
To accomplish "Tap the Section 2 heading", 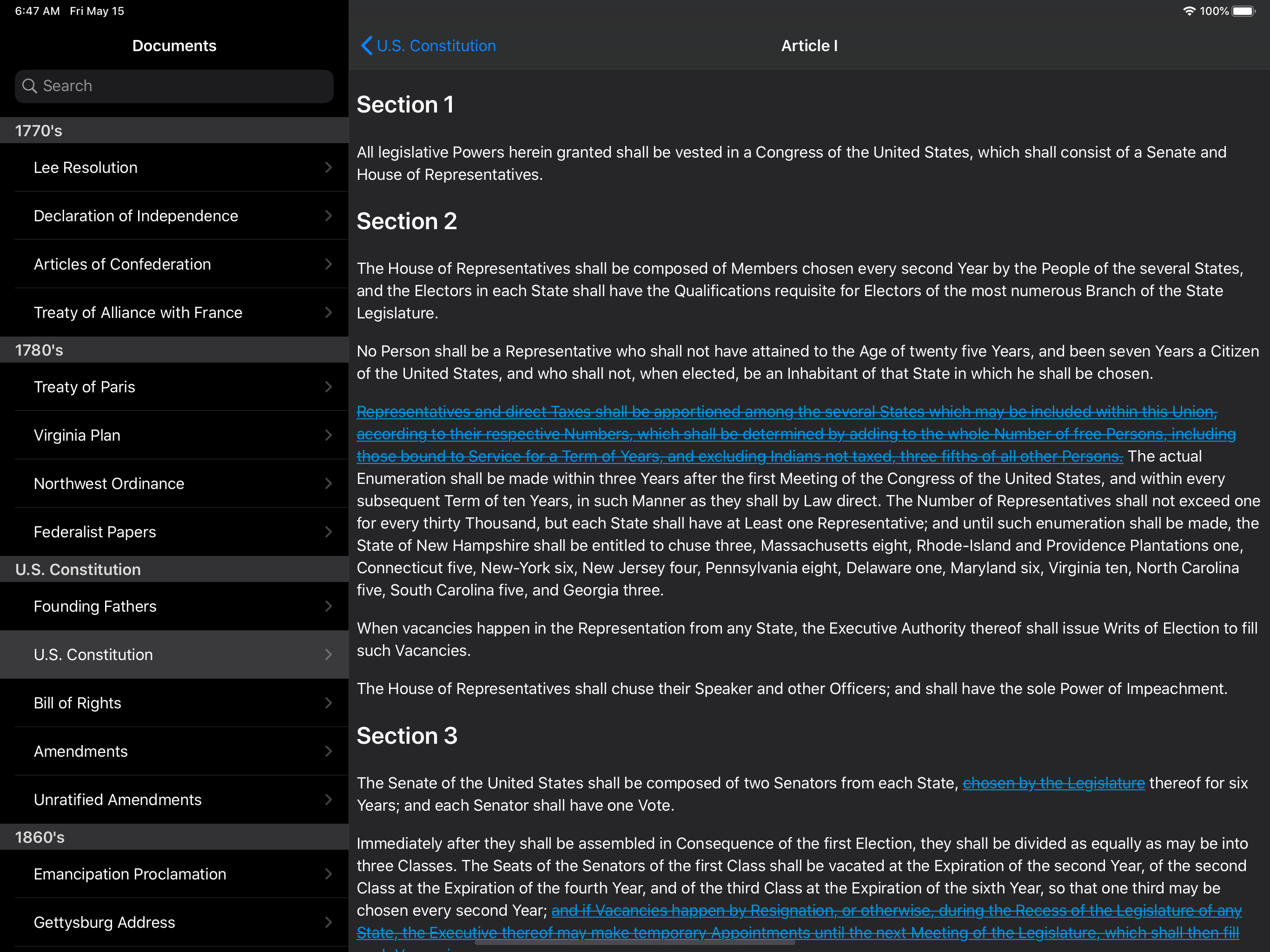I will click(406, 221).
